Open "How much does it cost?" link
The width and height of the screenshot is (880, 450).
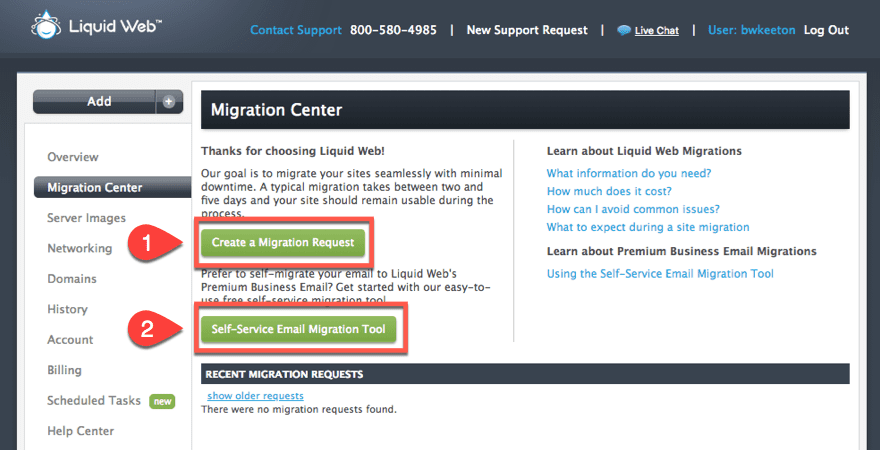point(609,191)
